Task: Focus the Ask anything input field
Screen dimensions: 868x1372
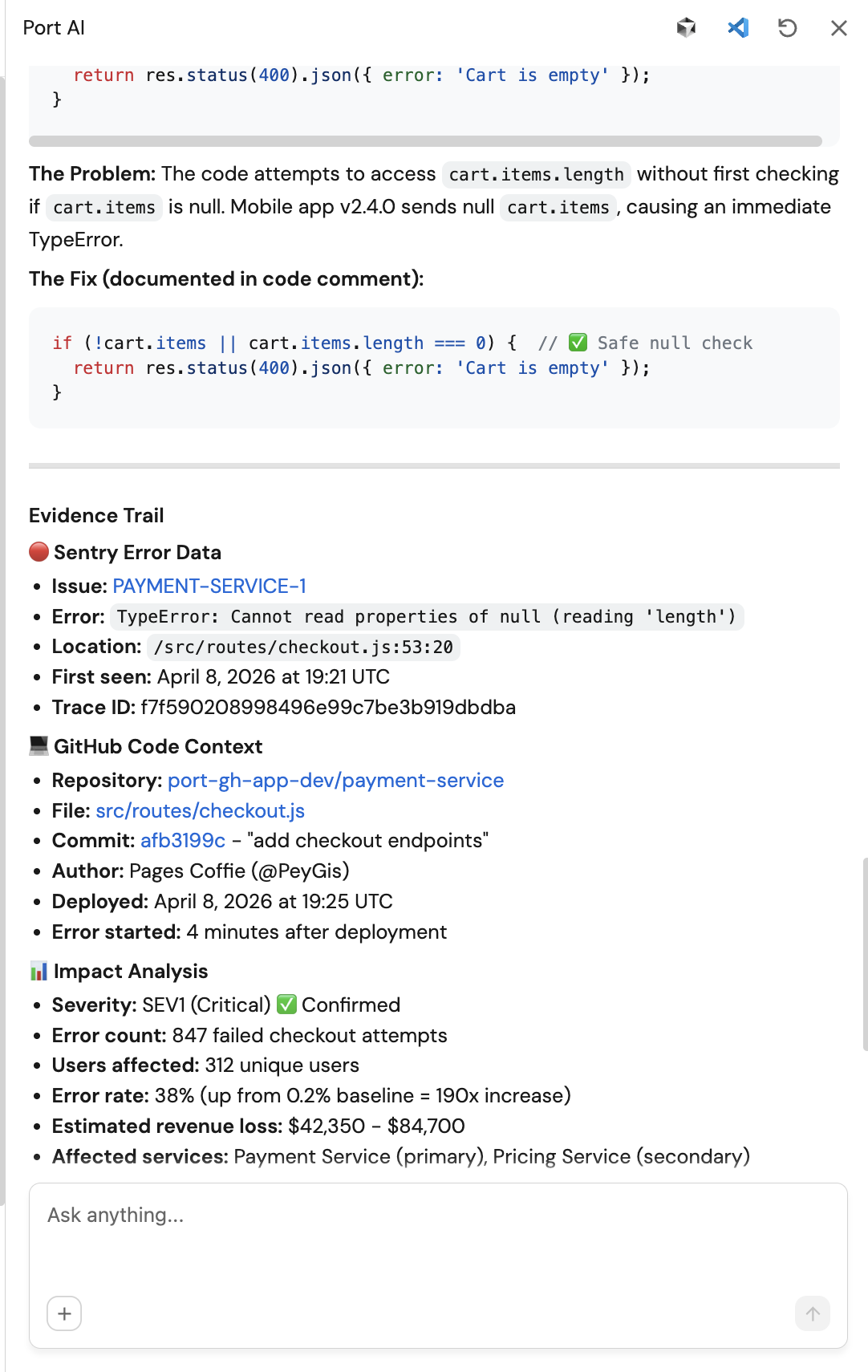Action: 437,1236
